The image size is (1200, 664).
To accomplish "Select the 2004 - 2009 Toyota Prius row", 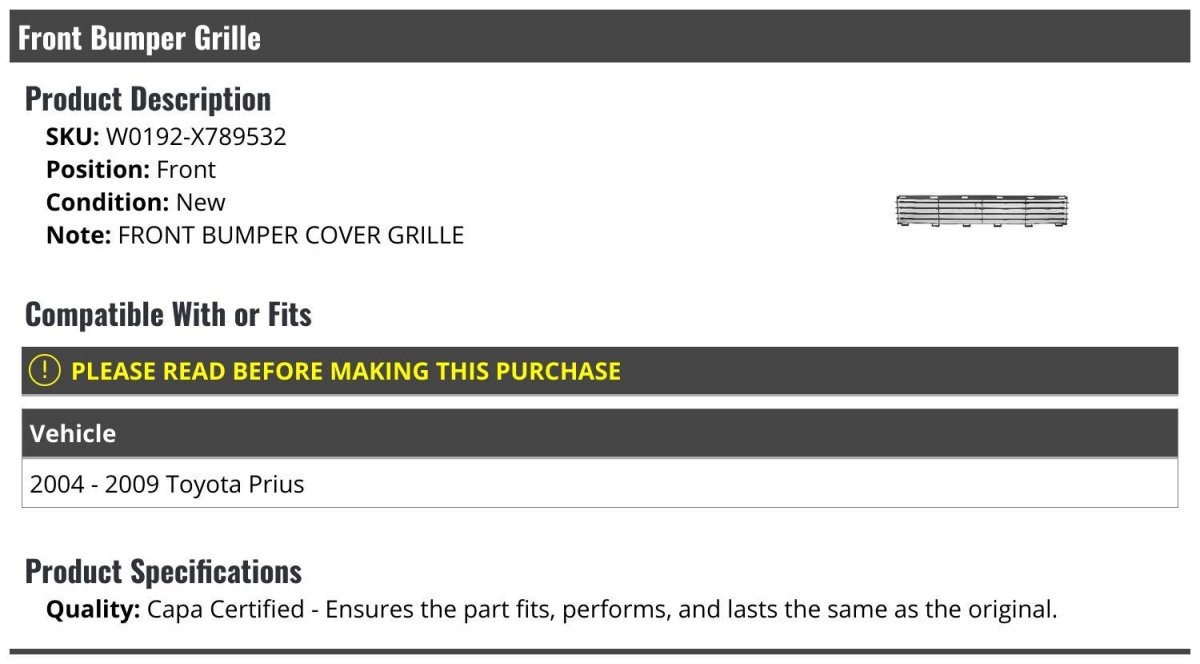I will [x=600, y=484].
